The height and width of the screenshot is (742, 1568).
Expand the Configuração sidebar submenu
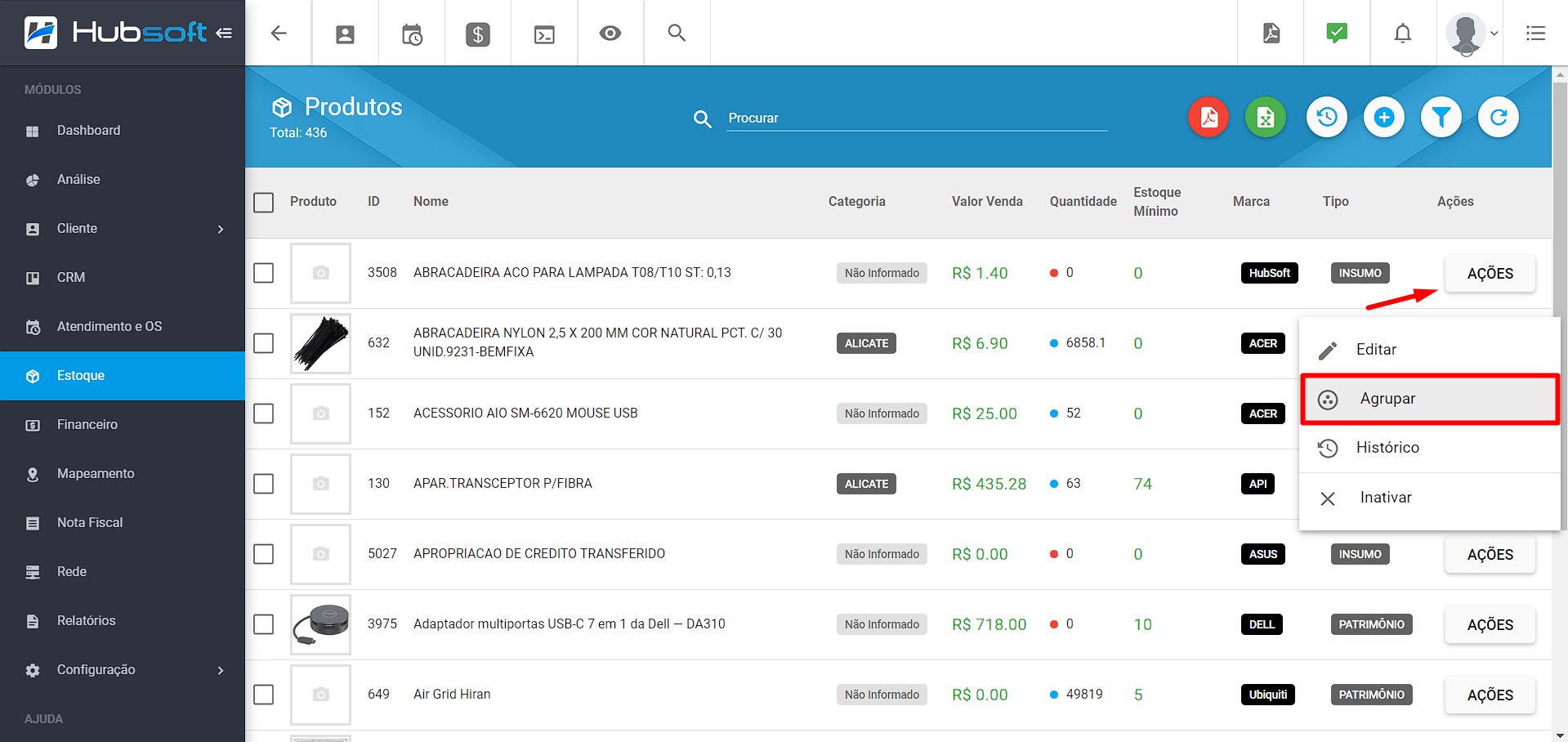pyautogui.click(x=220, y=670)
